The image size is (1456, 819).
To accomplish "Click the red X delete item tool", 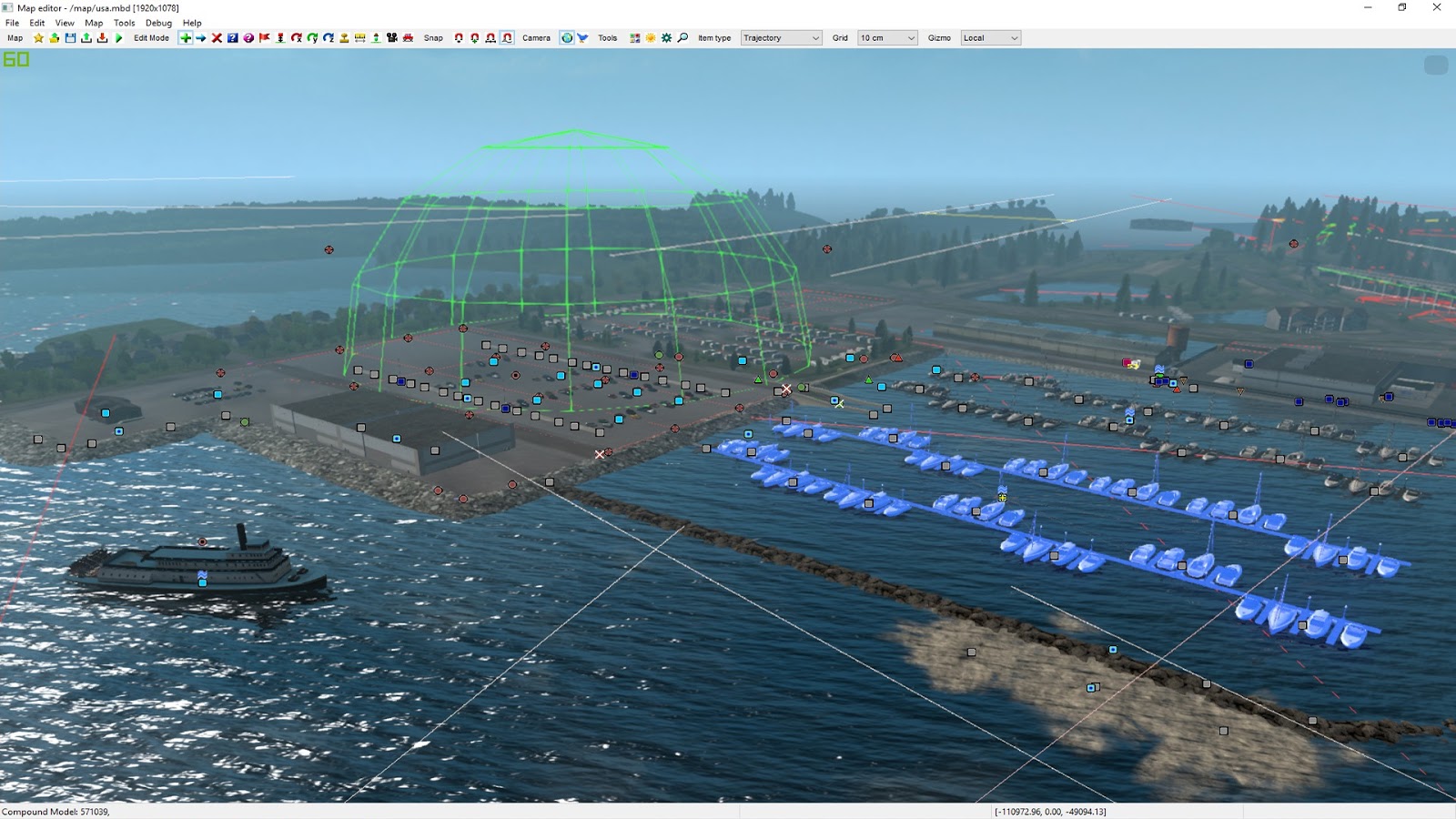I will point(217,38).
